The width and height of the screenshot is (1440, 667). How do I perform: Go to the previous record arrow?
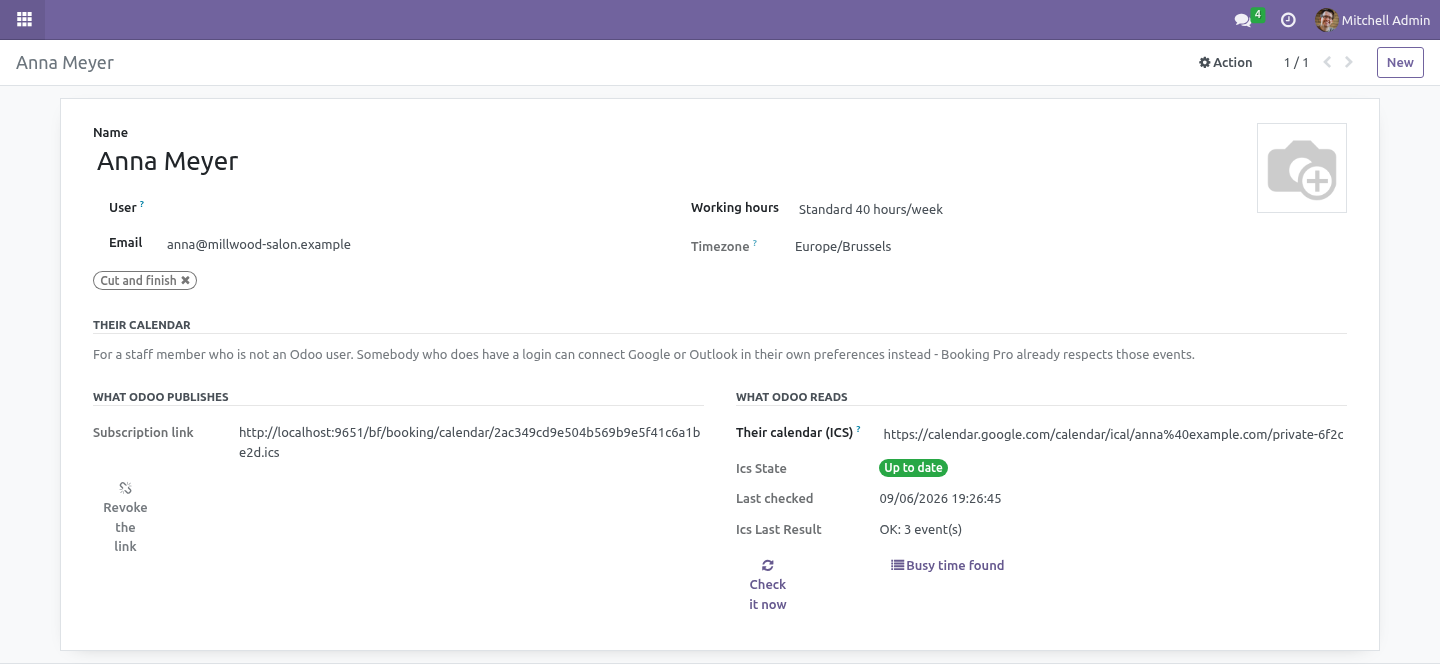[1327, 62]
